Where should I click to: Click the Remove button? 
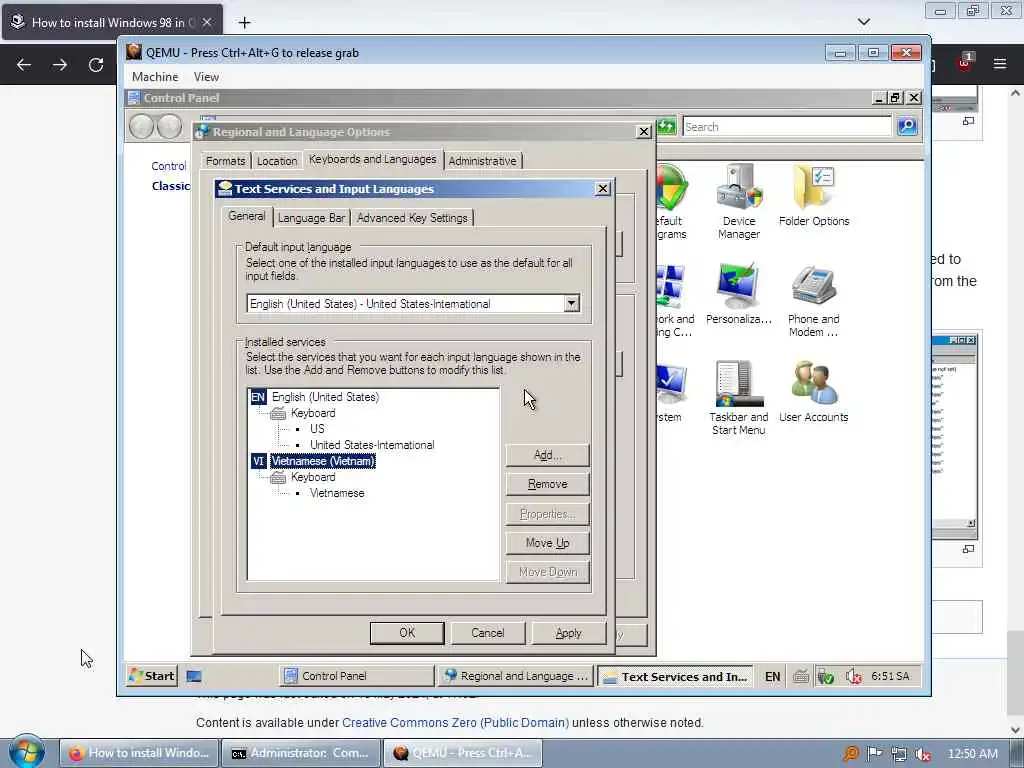(547, 484)
